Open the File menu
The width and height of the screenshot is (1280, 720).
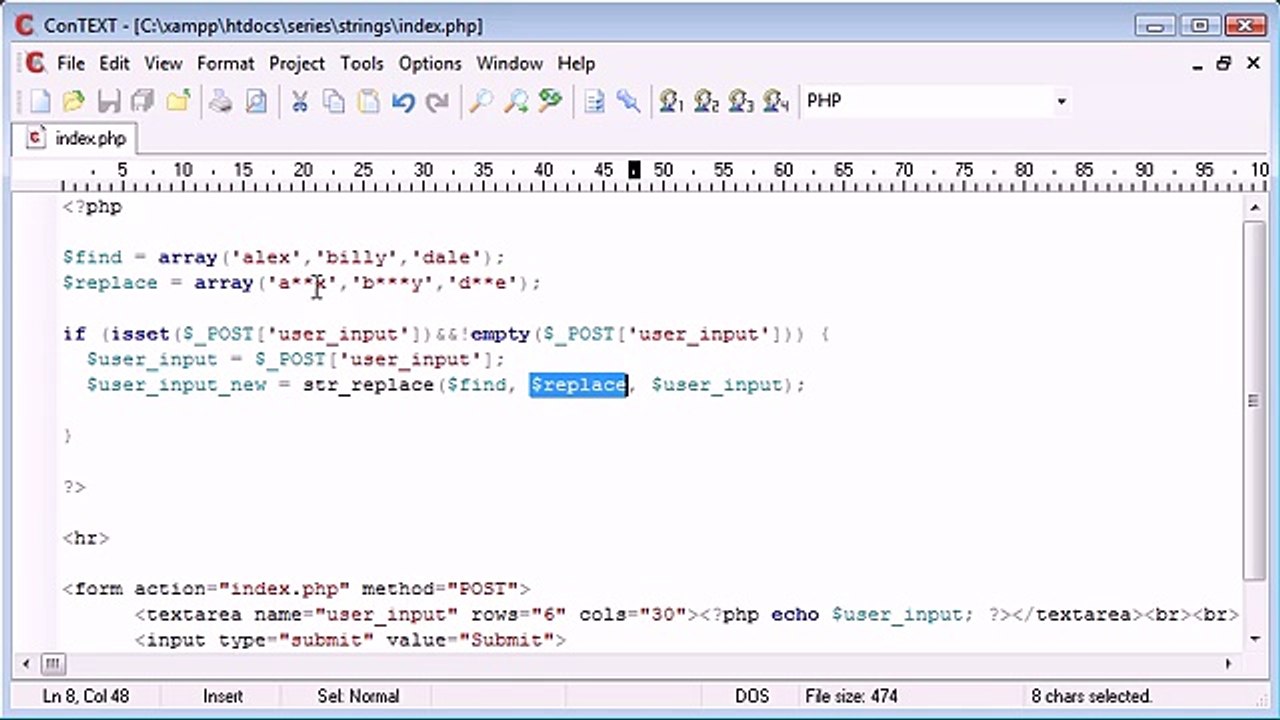[x=71, y=63]
